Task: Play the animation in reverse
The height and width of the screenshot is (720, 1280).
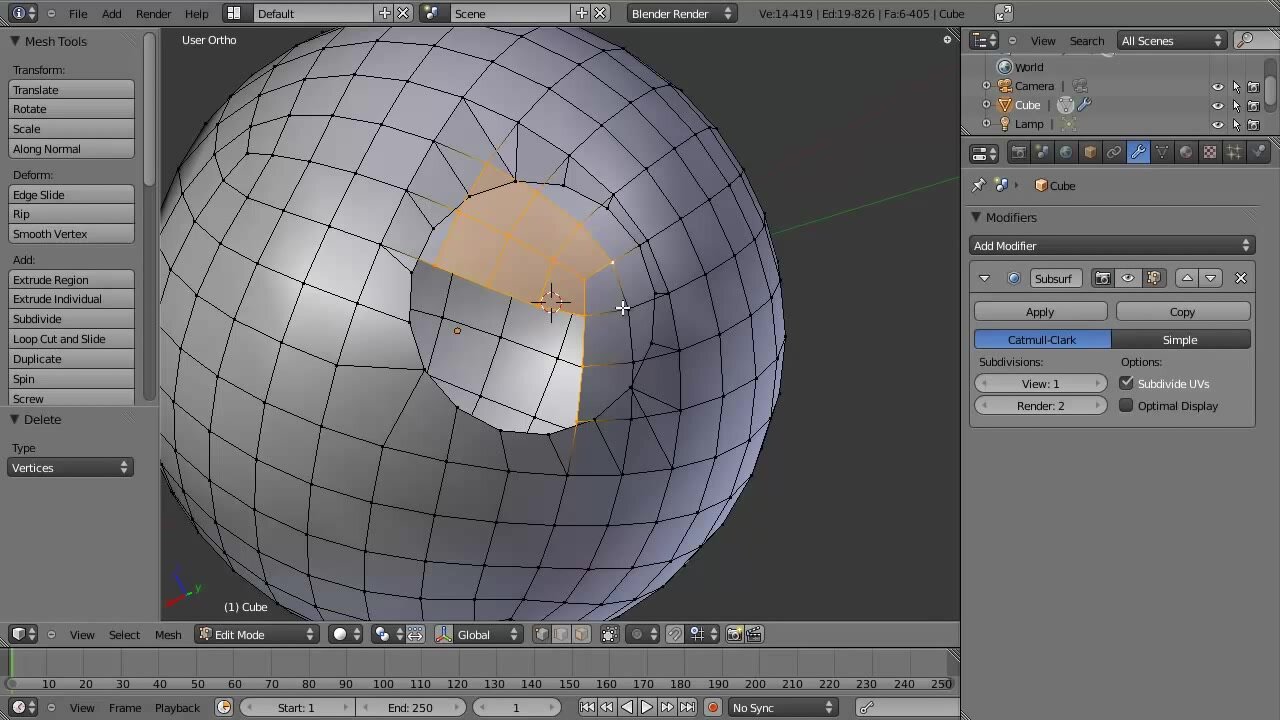Action: (627, 707)
